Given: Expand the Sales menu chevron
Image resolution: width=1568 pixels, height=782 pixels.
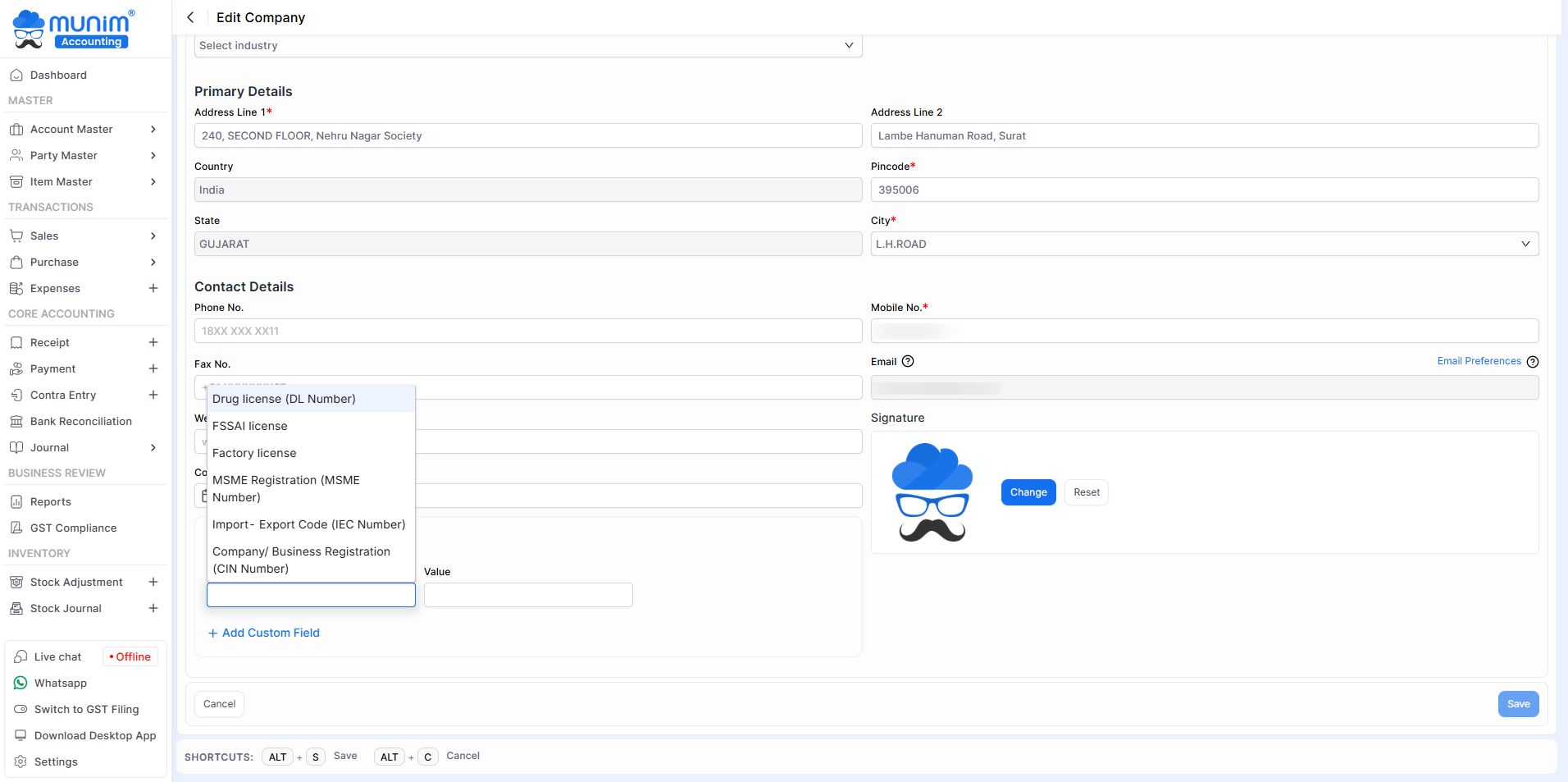Looking at the screenshot, I should tap(153, 236).
